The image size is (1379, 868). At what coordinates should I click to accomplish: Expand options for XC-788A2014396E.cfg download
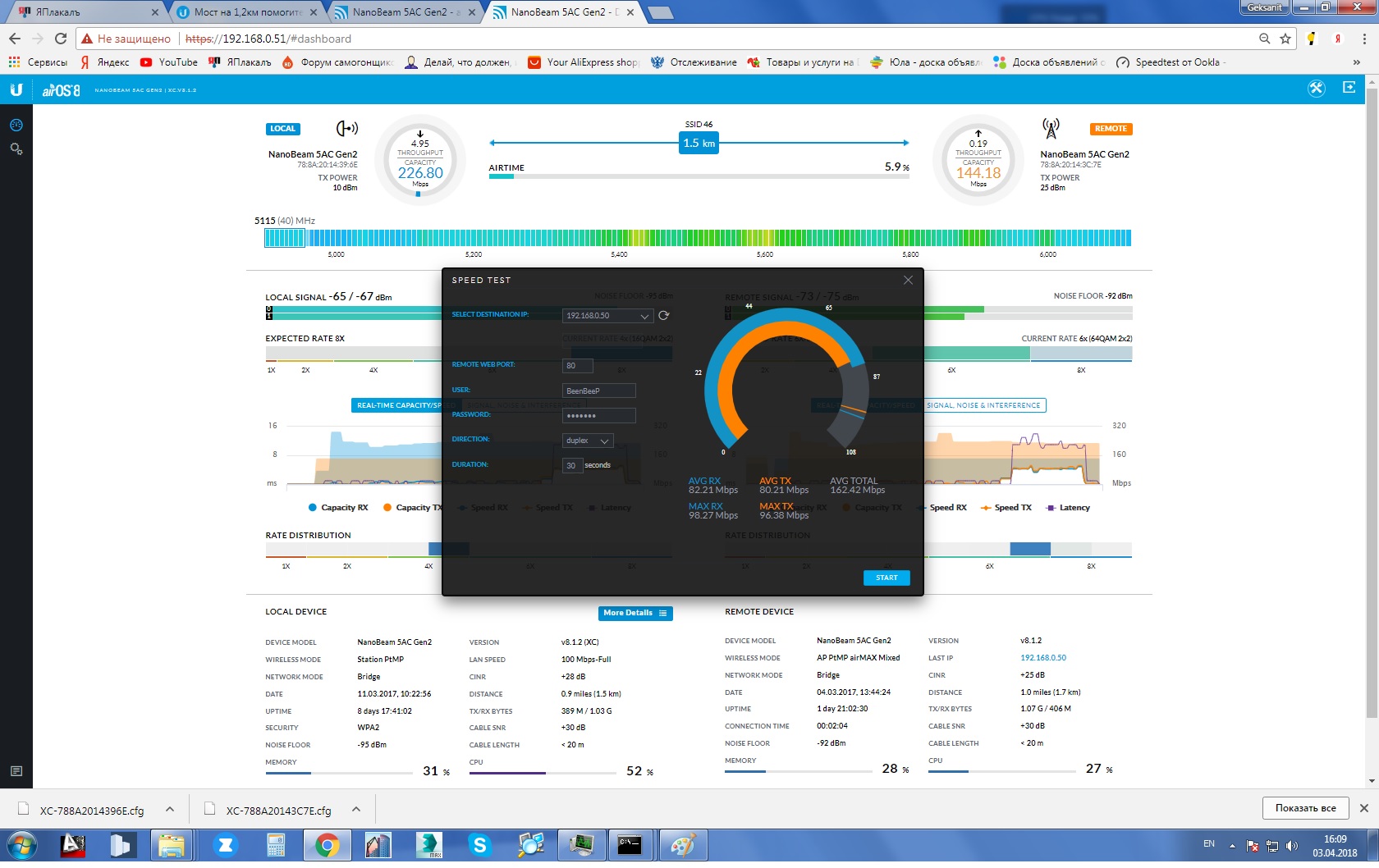[x=170, y=809]
